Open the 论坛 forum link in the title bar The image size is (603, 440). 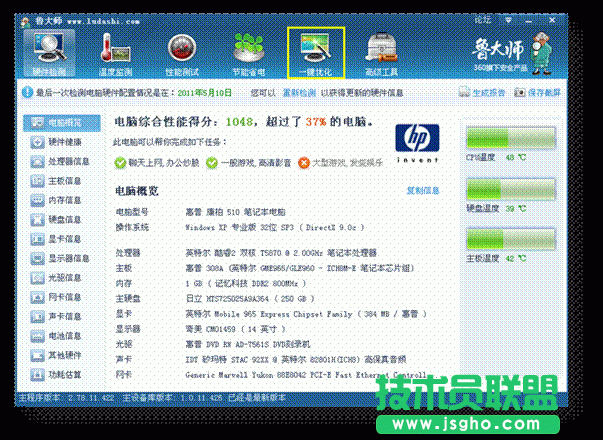483,20
